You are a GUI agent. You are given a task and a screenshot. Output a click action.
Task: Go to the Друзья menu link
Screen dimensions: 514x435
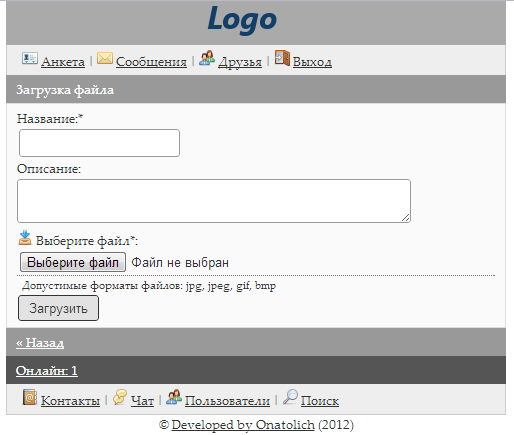point(240,62)
